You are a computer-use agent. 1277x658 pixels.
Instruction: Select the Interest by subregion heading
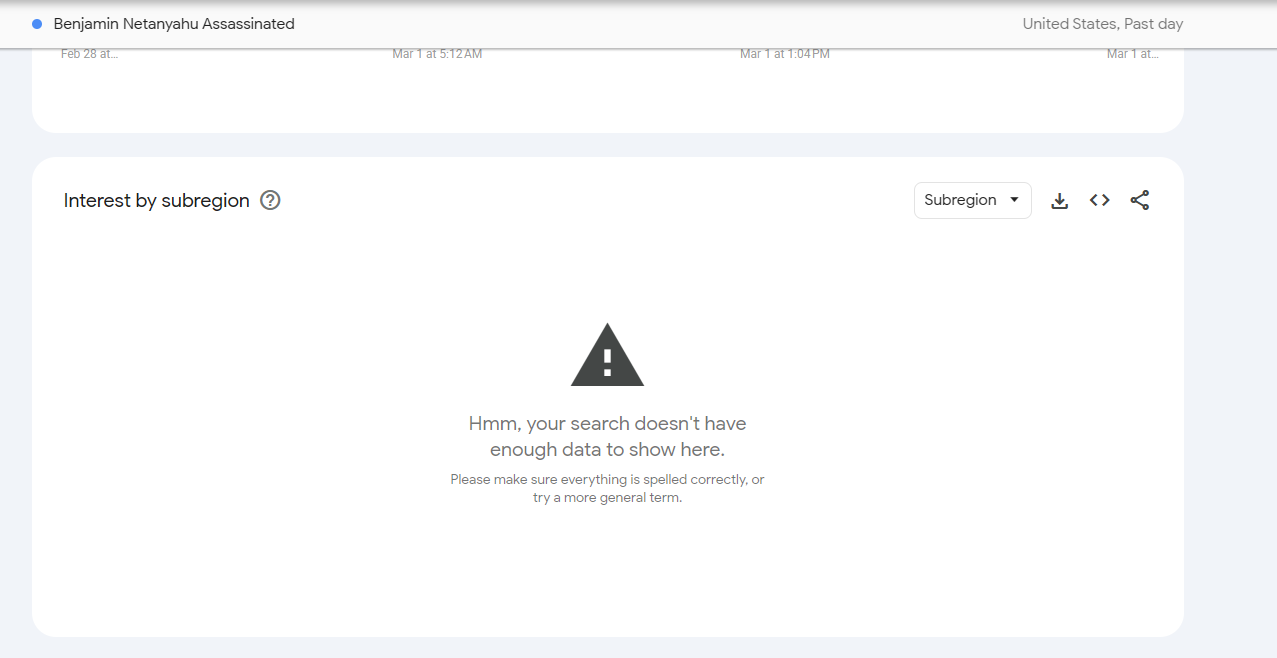(157, 200)
